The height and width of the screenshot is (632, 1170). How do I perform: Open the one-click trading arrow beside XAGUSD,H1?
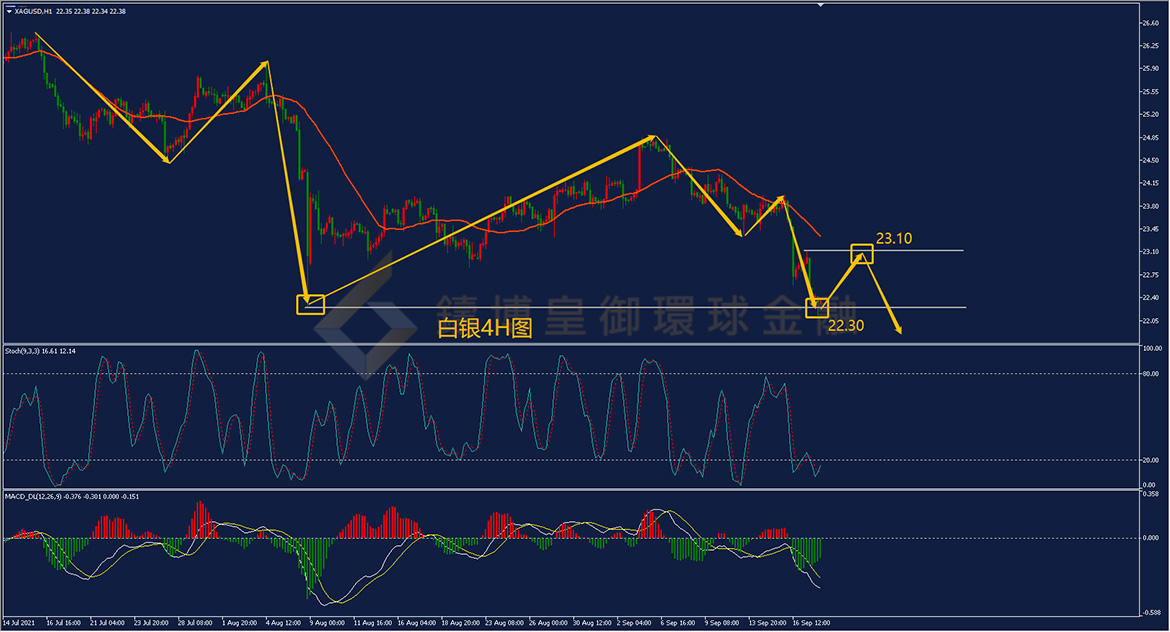click(9, 11)
